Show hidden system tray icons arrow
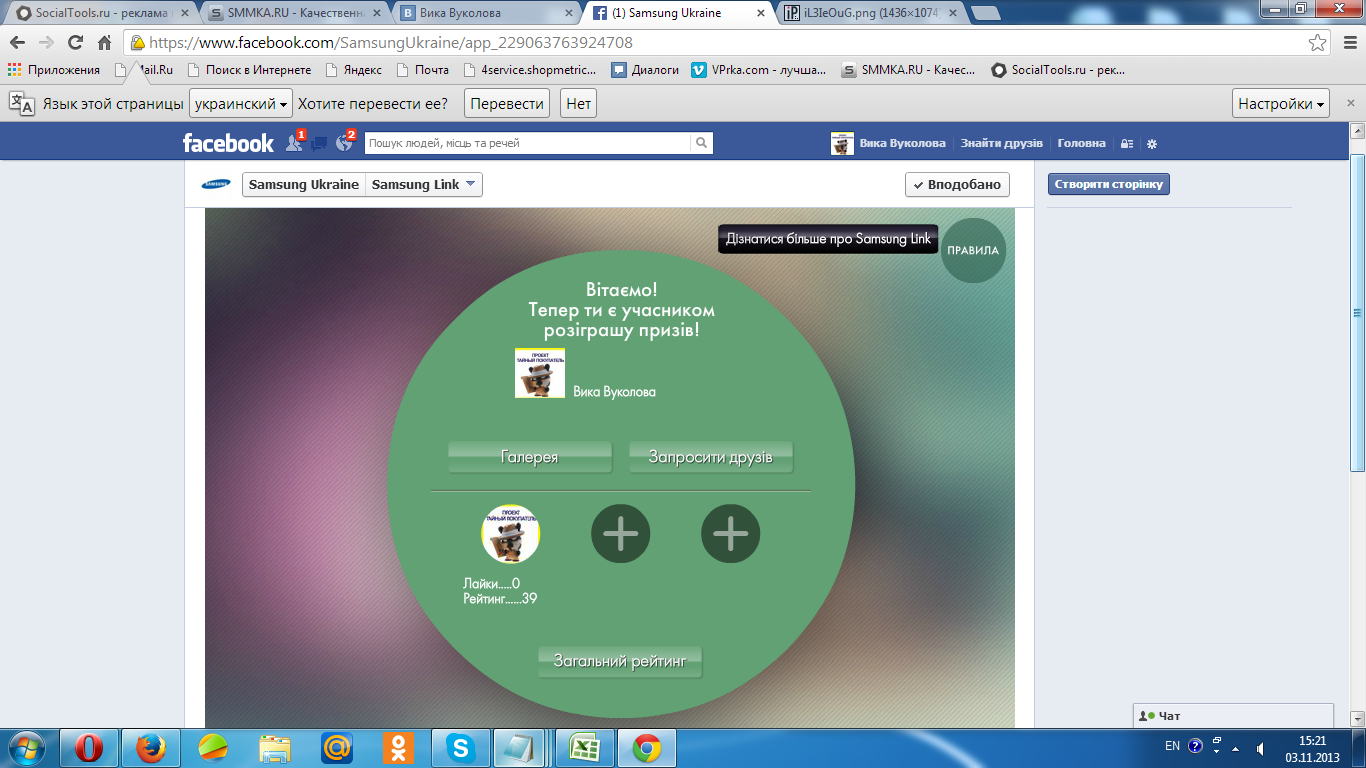This screenshot has width=1366, height=768. [1236, 747]
